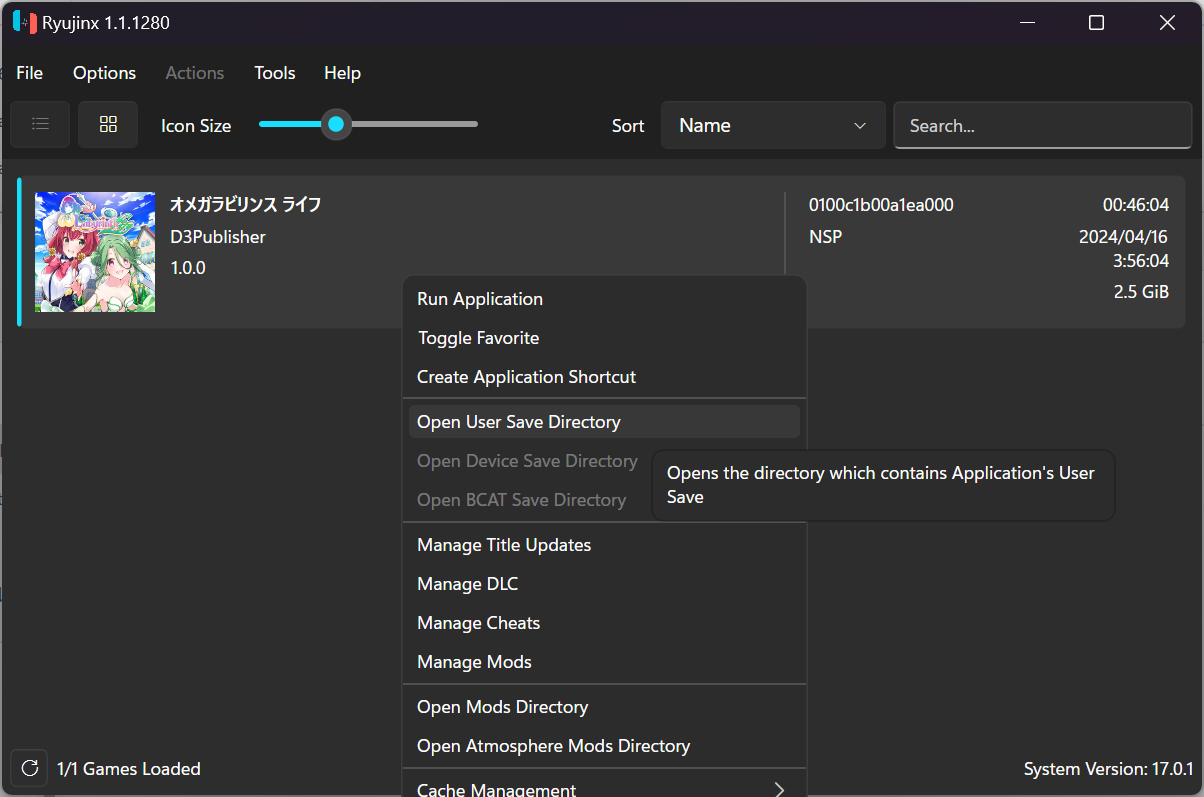Open Manage Title Updates
This screenshot has width=1204, height=797.
click(604, 545)
